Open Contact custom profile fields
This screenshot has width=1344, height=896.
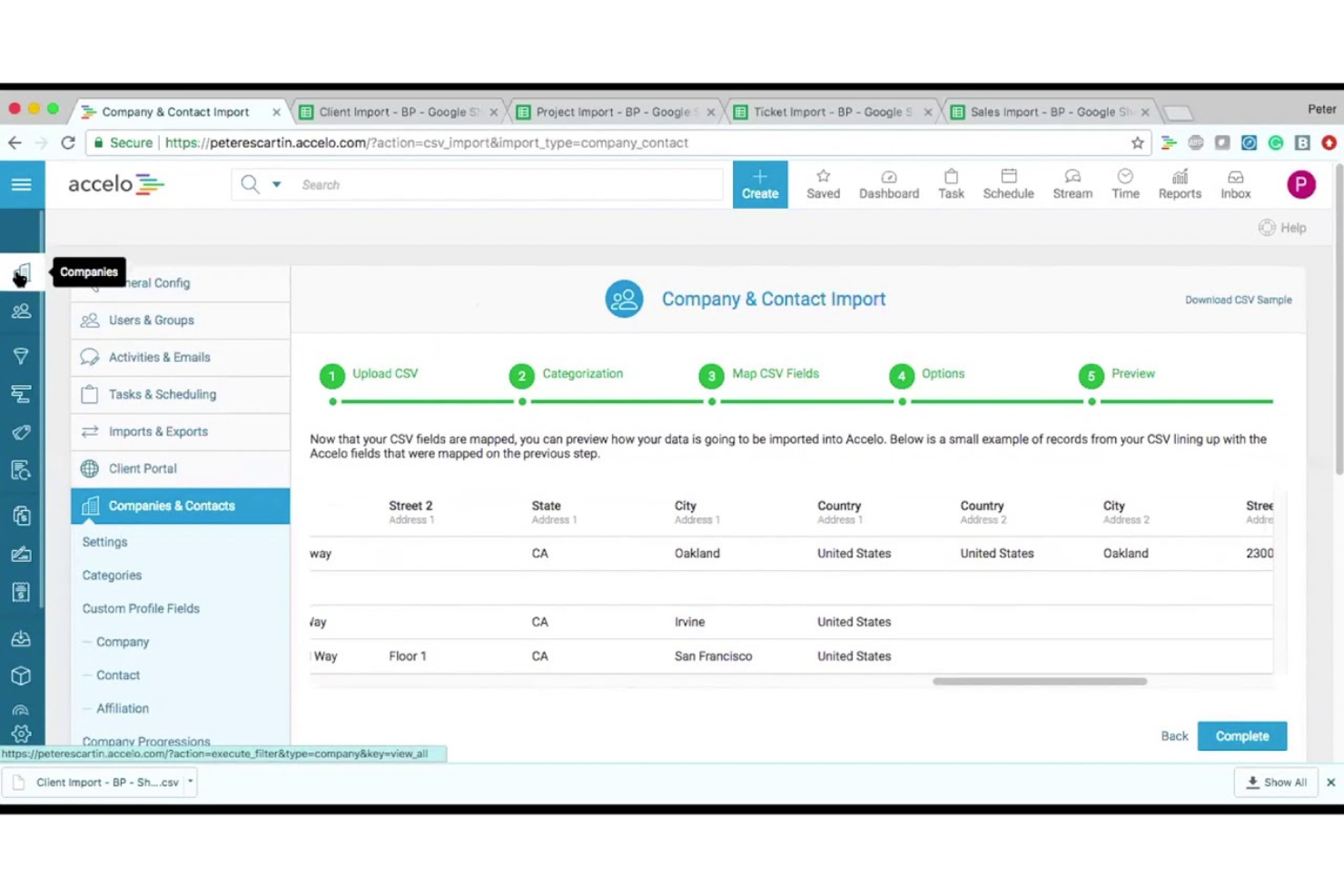[x=118, y=675]
